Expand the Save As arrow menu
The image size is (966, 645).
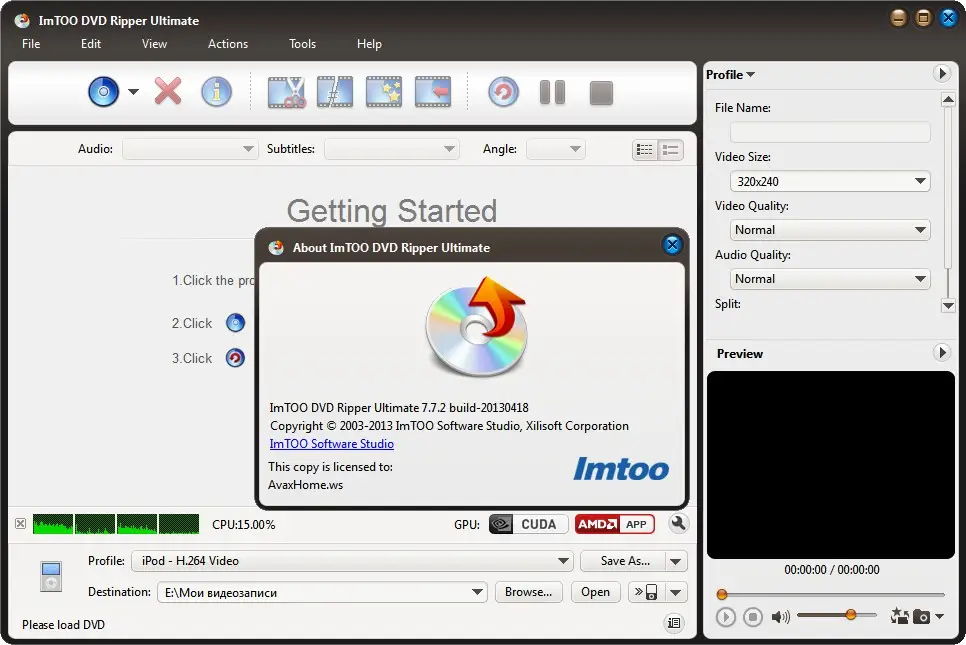[x=676, y=561]
